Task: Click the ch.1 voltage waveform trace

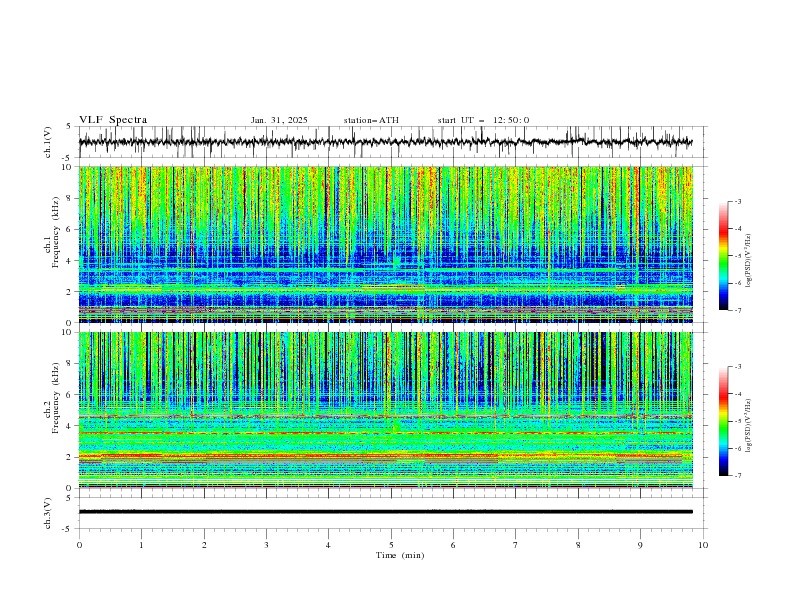Action: pyautogui.click(x=386, y=142)
